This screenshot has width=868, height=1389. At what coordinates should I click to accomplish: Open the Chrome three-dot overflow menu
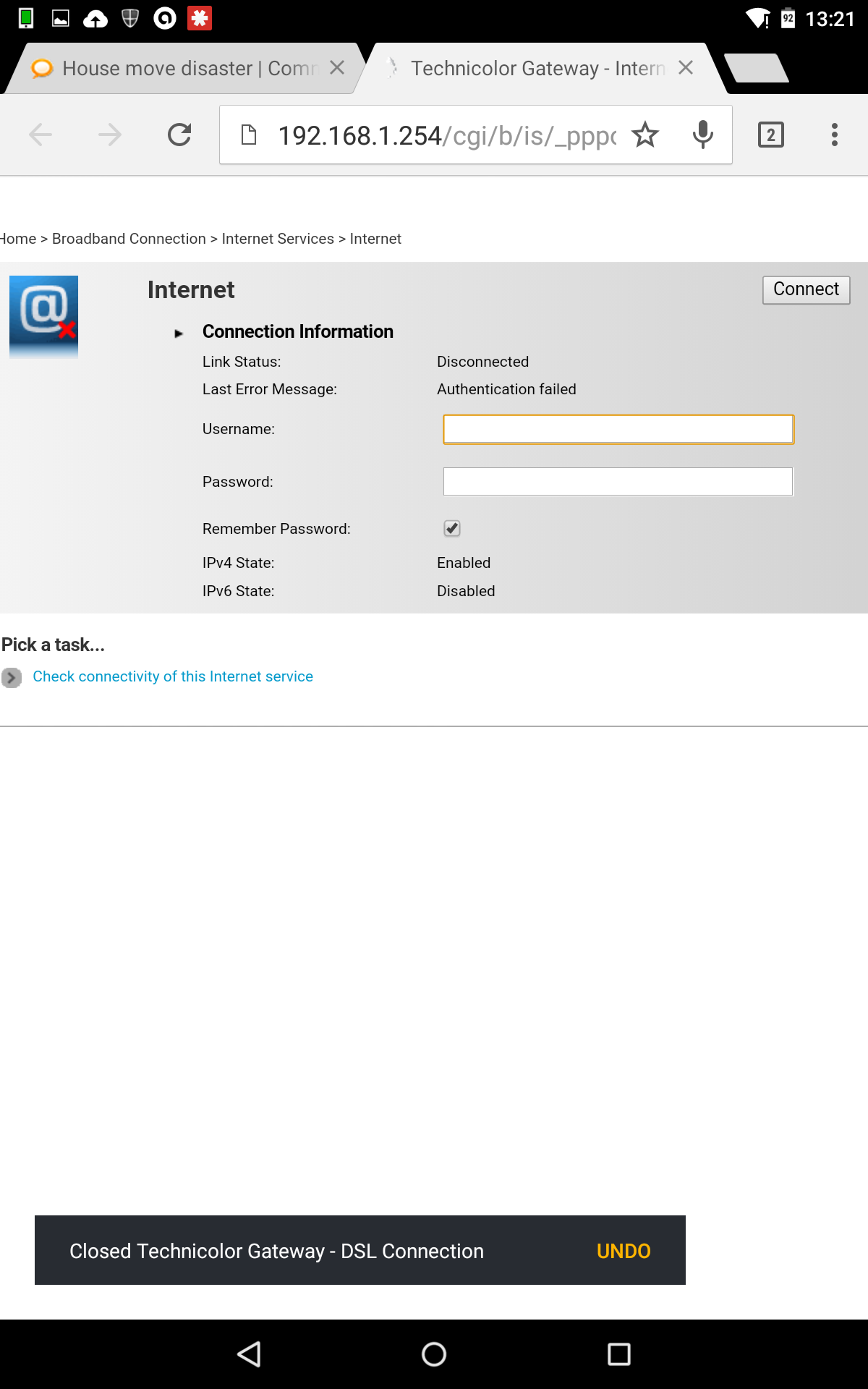(x=834, y=135)
